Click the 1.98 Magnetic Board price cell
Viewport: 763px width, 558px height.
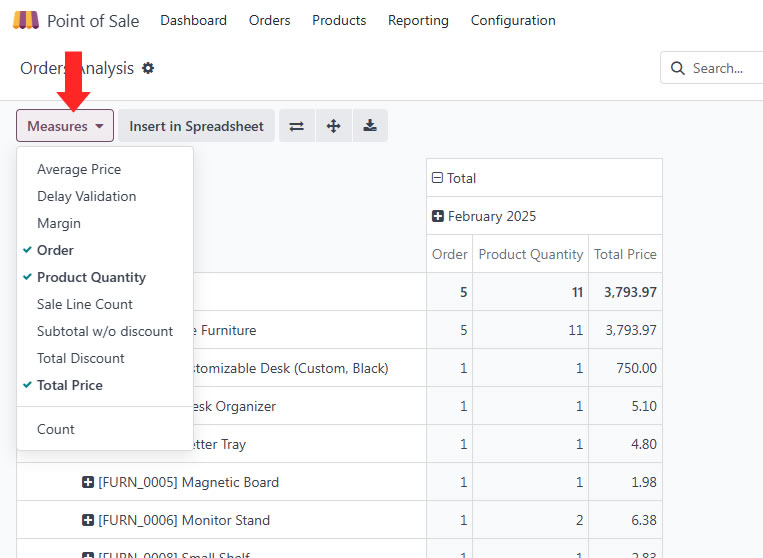tap(625, 482)
